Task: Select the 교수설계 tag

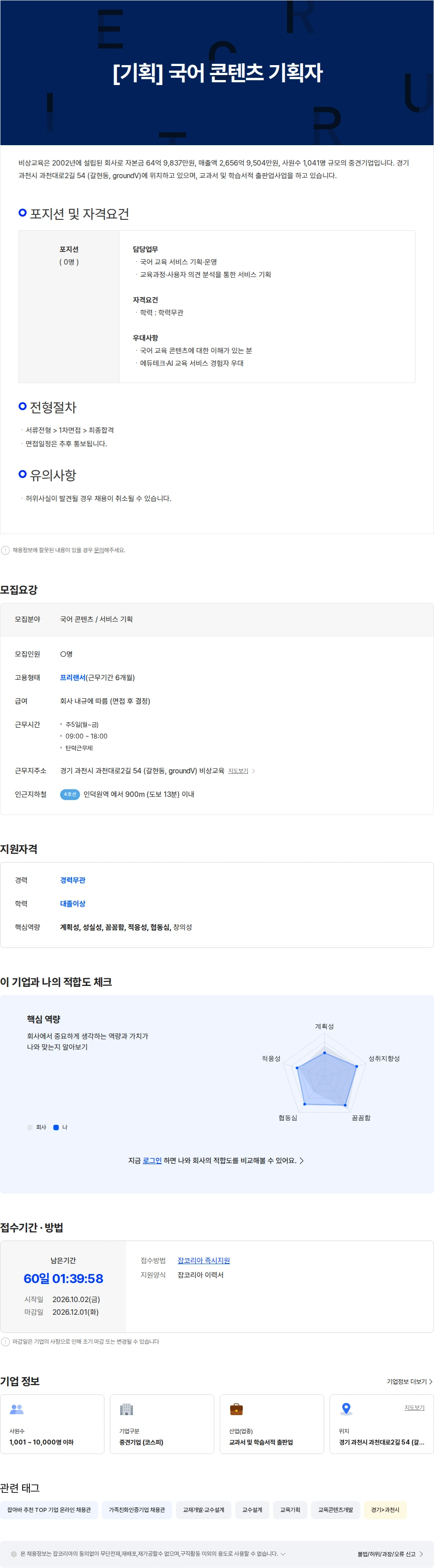Action: tap(252, 1510)
